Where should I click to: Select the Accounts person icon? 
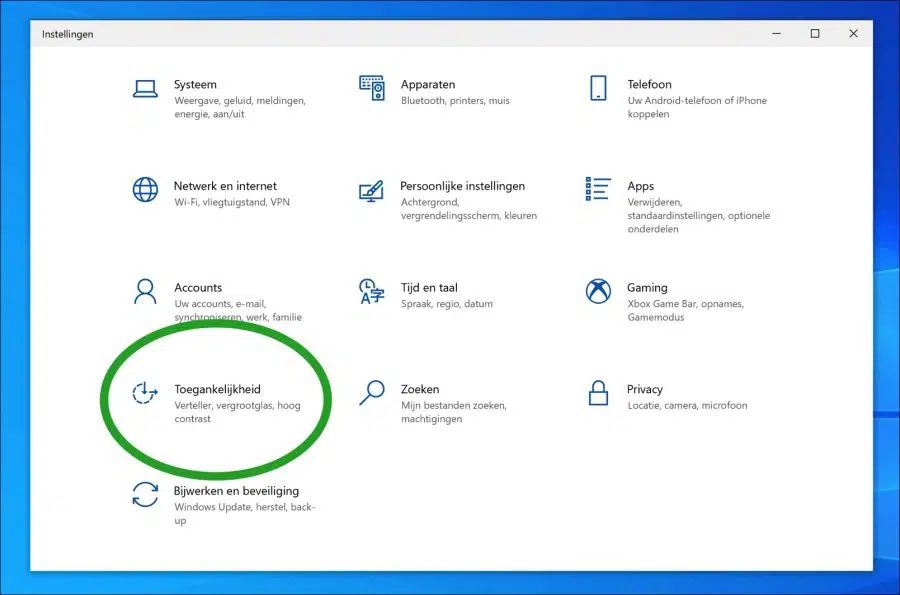point(145,291)
